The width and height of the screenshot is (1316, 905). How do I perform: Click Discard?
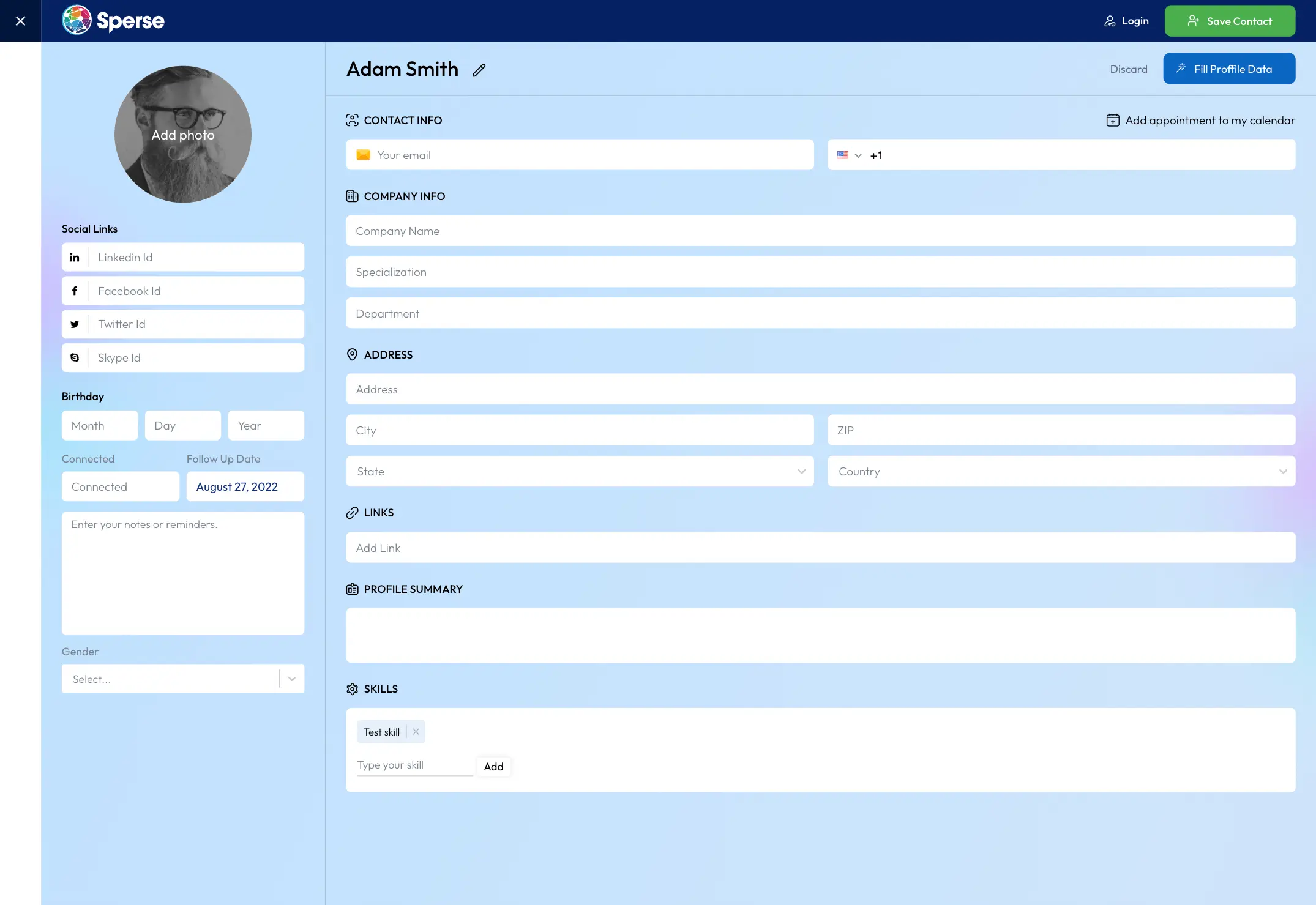[x=1128, y=69]
